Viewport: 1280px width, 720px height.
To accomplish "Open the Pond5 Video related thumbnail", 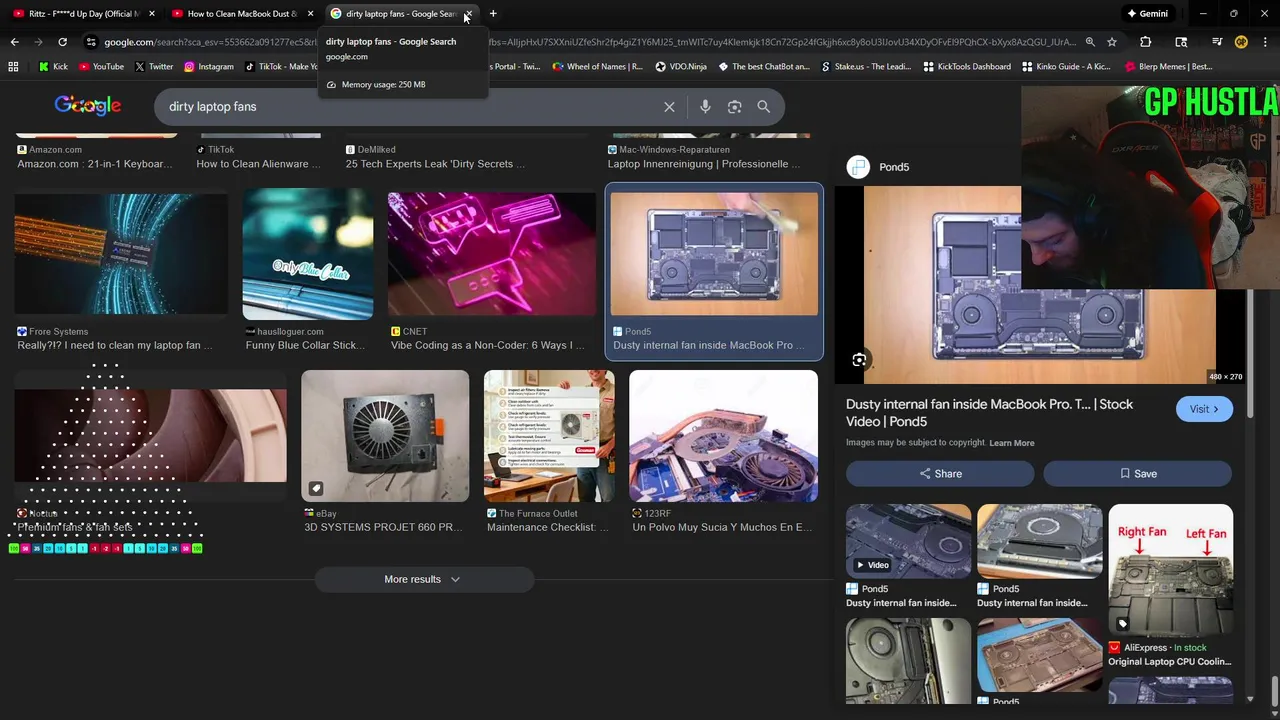I will tap(908, 541).
